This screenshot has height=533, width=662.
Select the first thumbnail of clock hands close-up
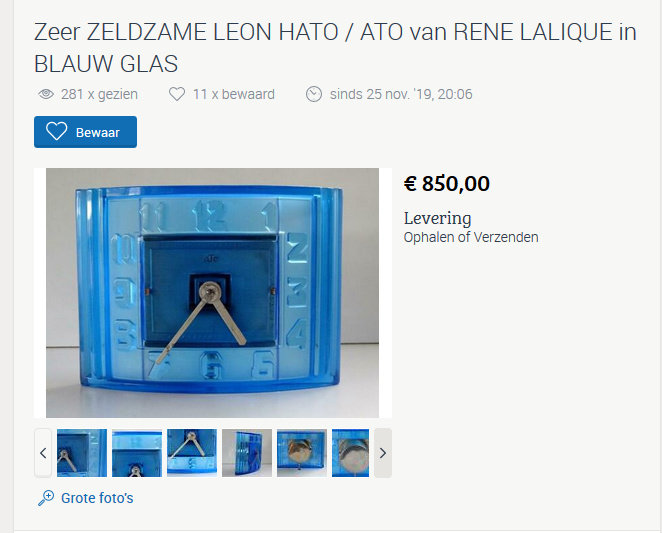point(82,453)
